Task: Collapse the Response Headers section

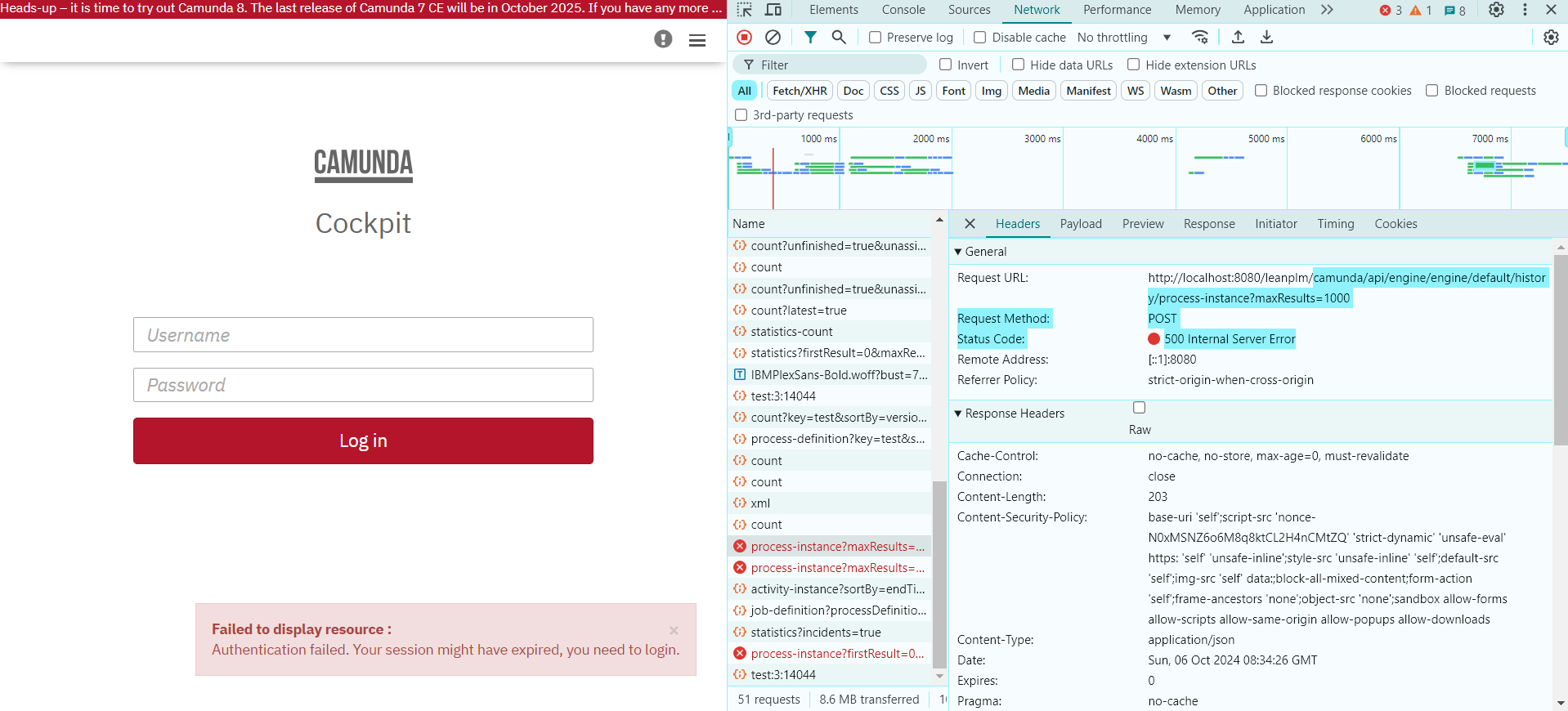Action: (x=1010, y=413)
